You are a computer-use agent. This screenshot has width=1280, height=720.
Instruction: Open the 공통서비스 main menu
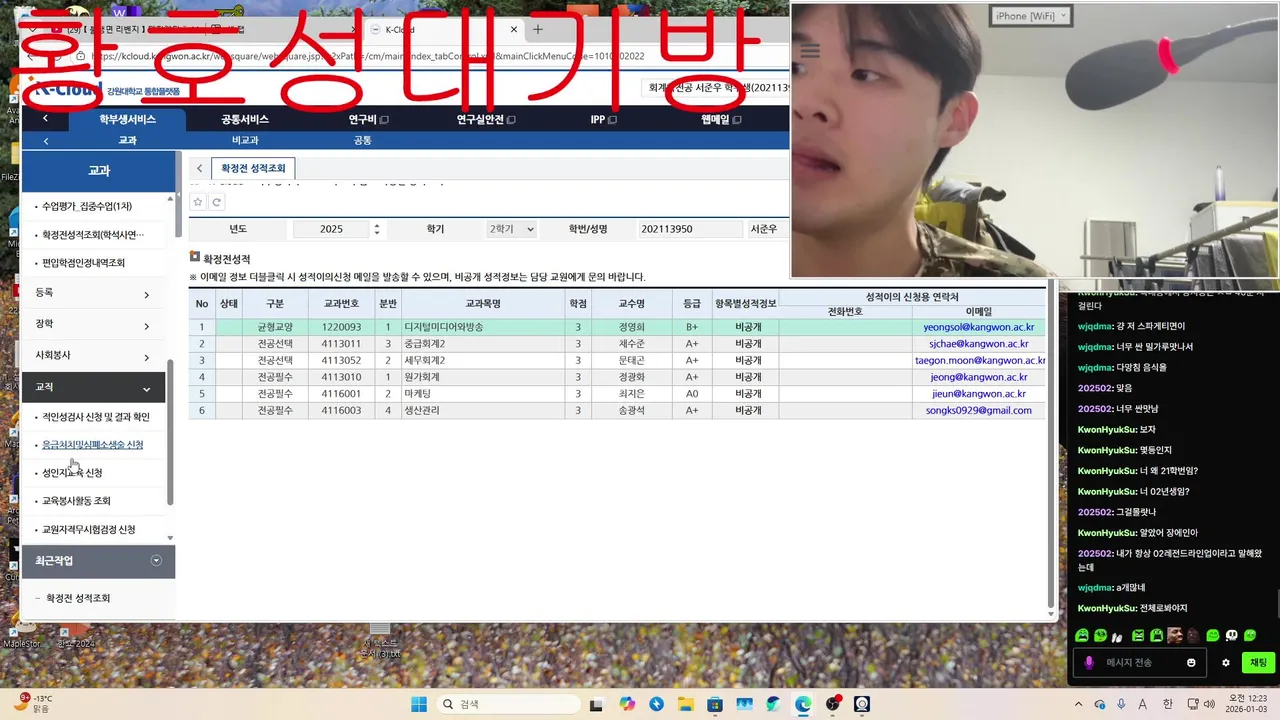[x=245, y=119]
